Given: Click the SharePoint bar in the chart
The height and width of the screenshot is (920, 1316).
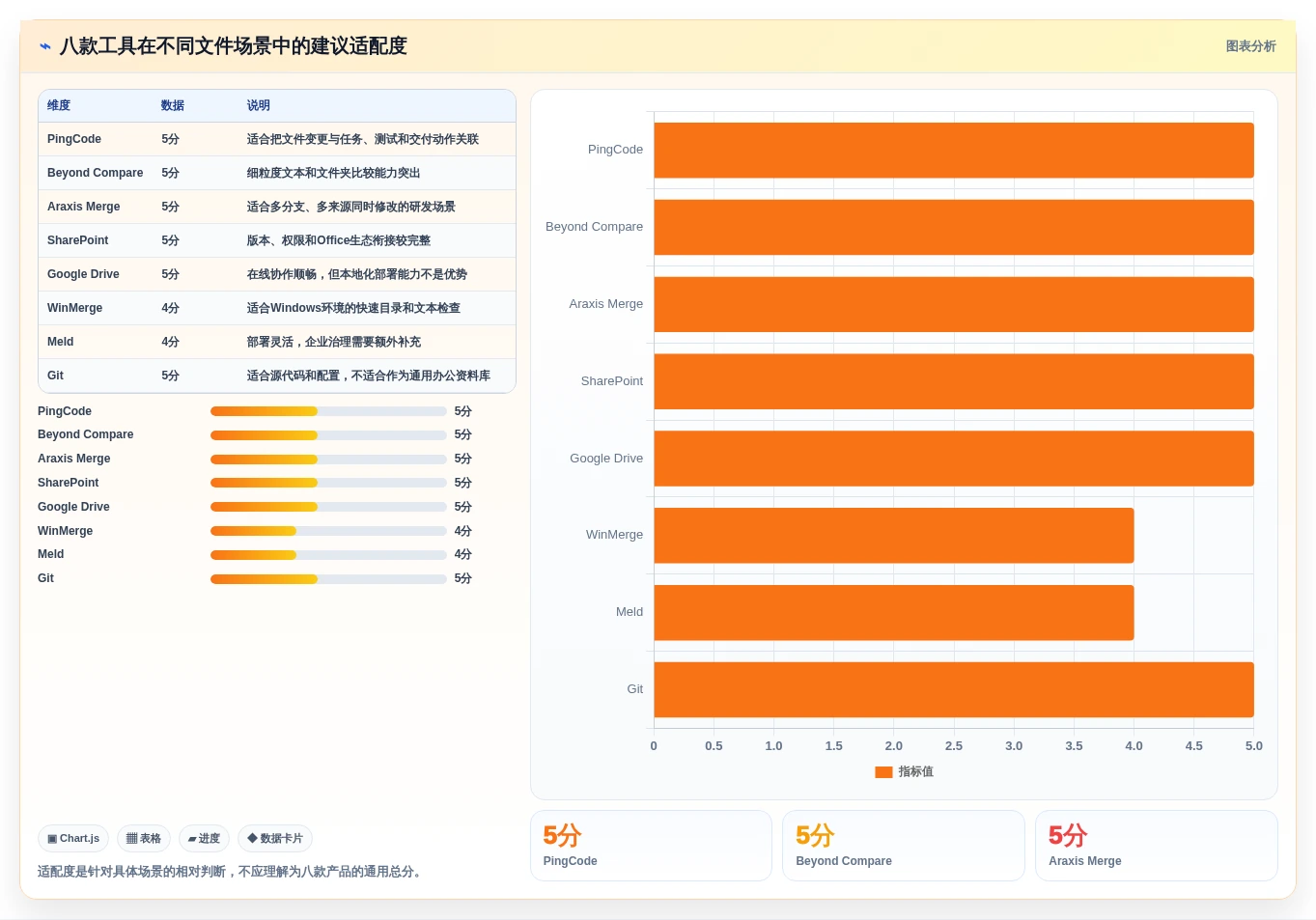Looking at the screenshot, I should (954, 381).
